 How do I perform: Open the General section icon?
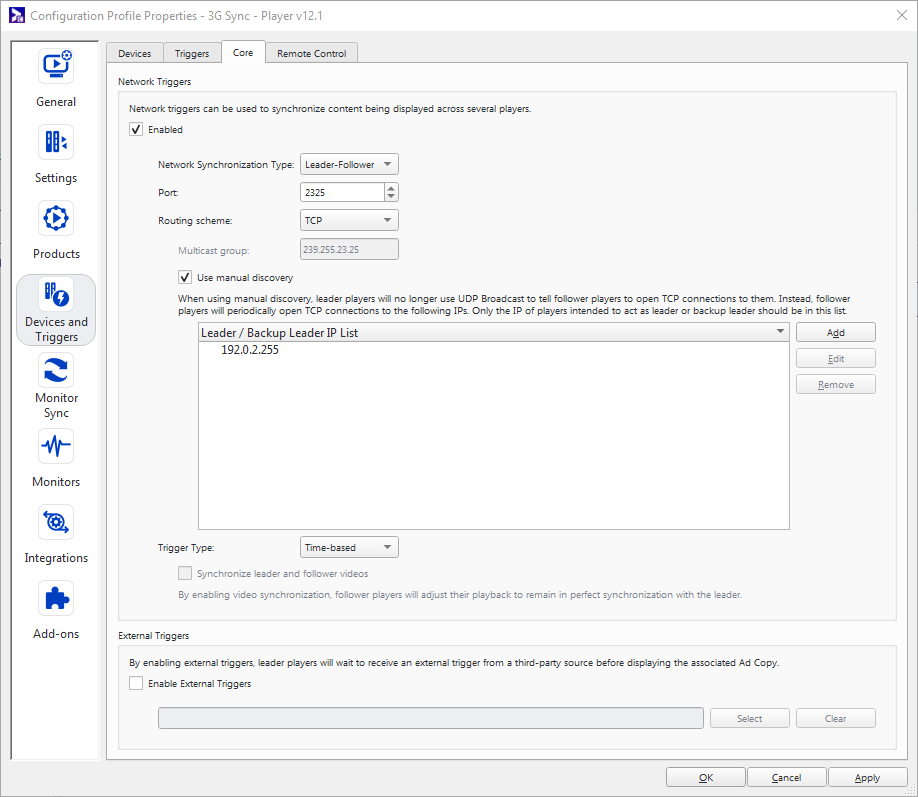[56, 66]
